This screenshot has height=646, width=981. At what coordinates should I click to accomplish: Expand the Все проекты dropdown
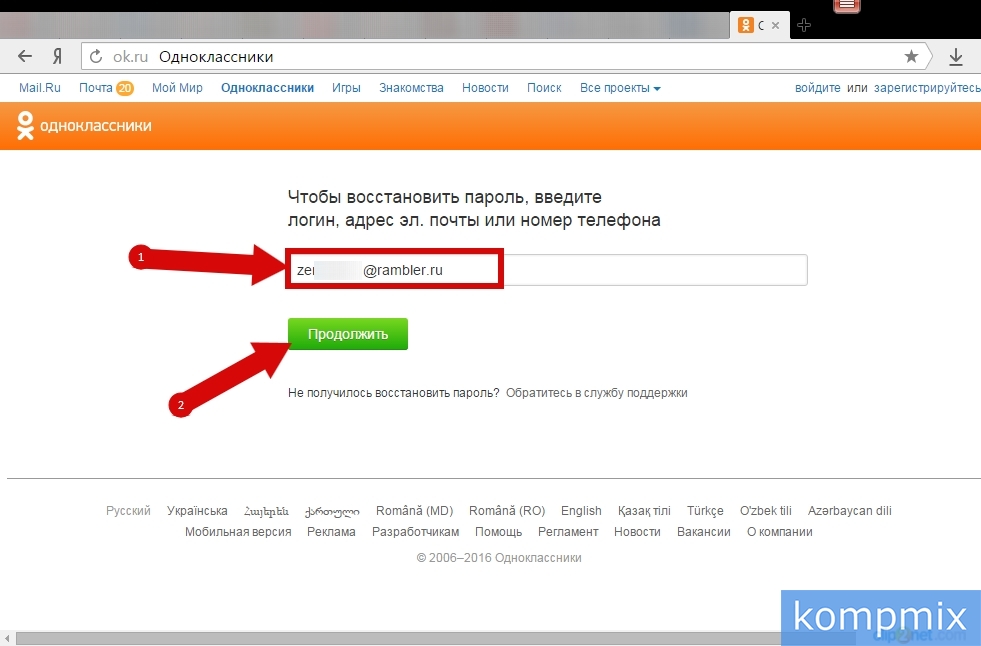(620, 88)
